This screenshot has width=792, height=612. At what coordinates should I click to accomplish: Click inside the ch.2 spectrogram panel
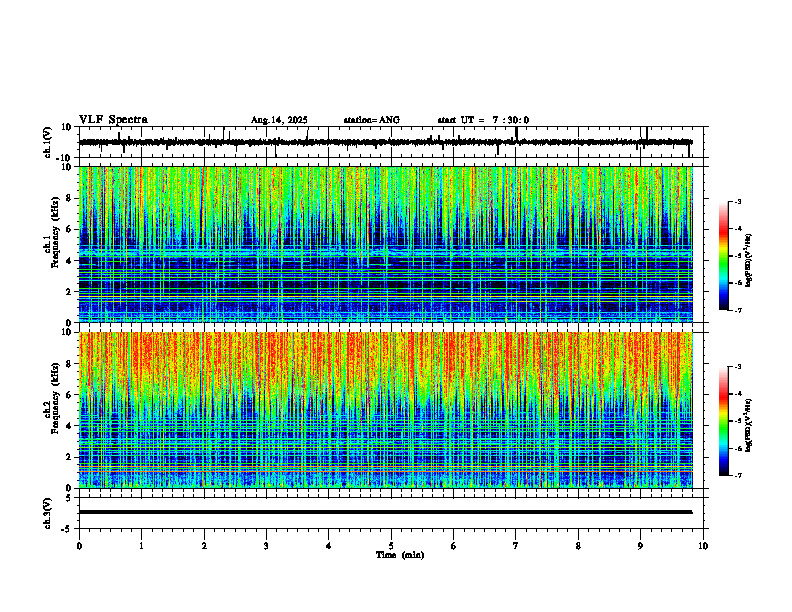pyautogui.click(x=386, y=410)
